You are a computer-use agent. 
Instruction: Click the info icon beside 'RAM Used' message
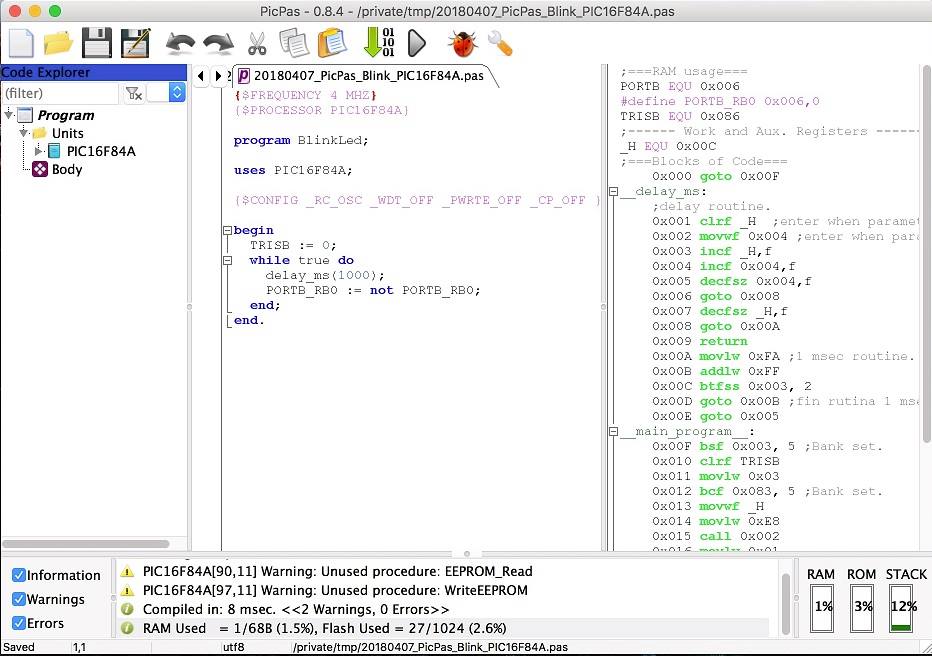click(x=127, y=629)
